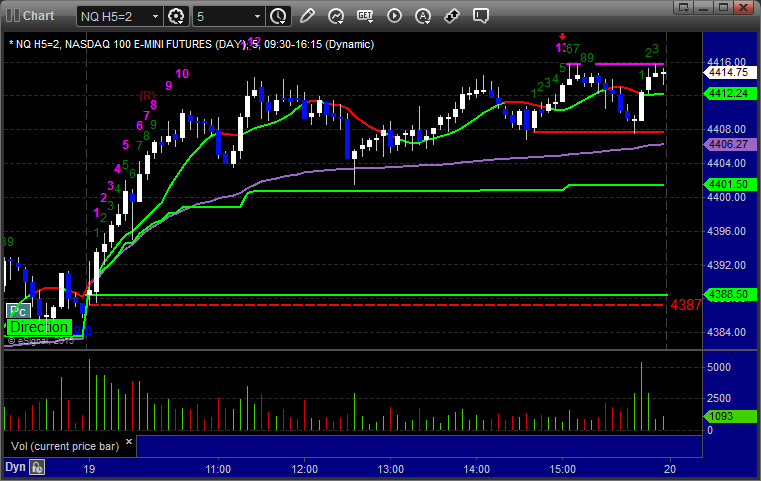The image size is (761, 481).
Task: Click the 4412.24 green price label
Action: (x=729, y=93)
